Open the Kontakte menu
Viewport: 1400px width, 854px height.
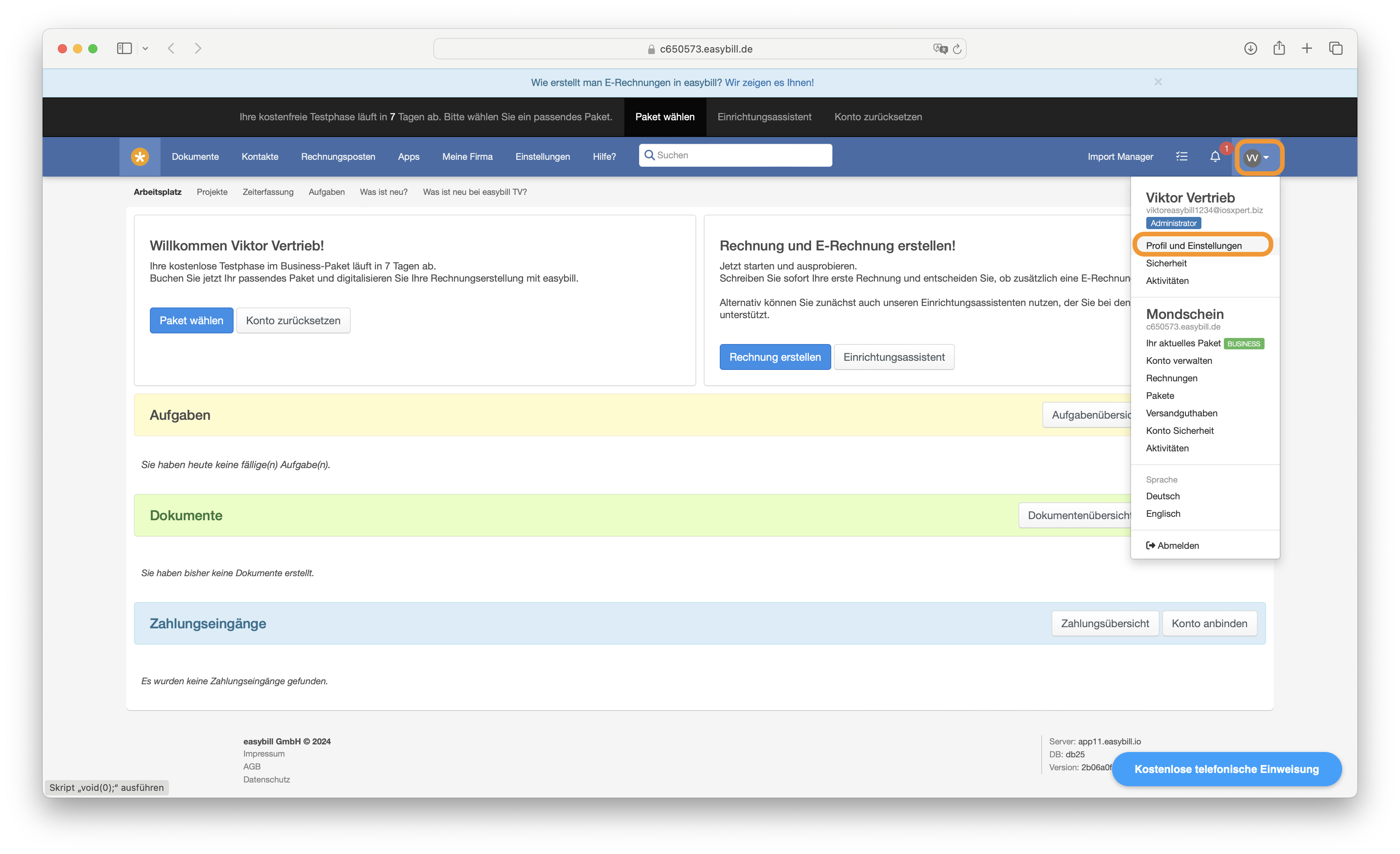click(260, 156)
